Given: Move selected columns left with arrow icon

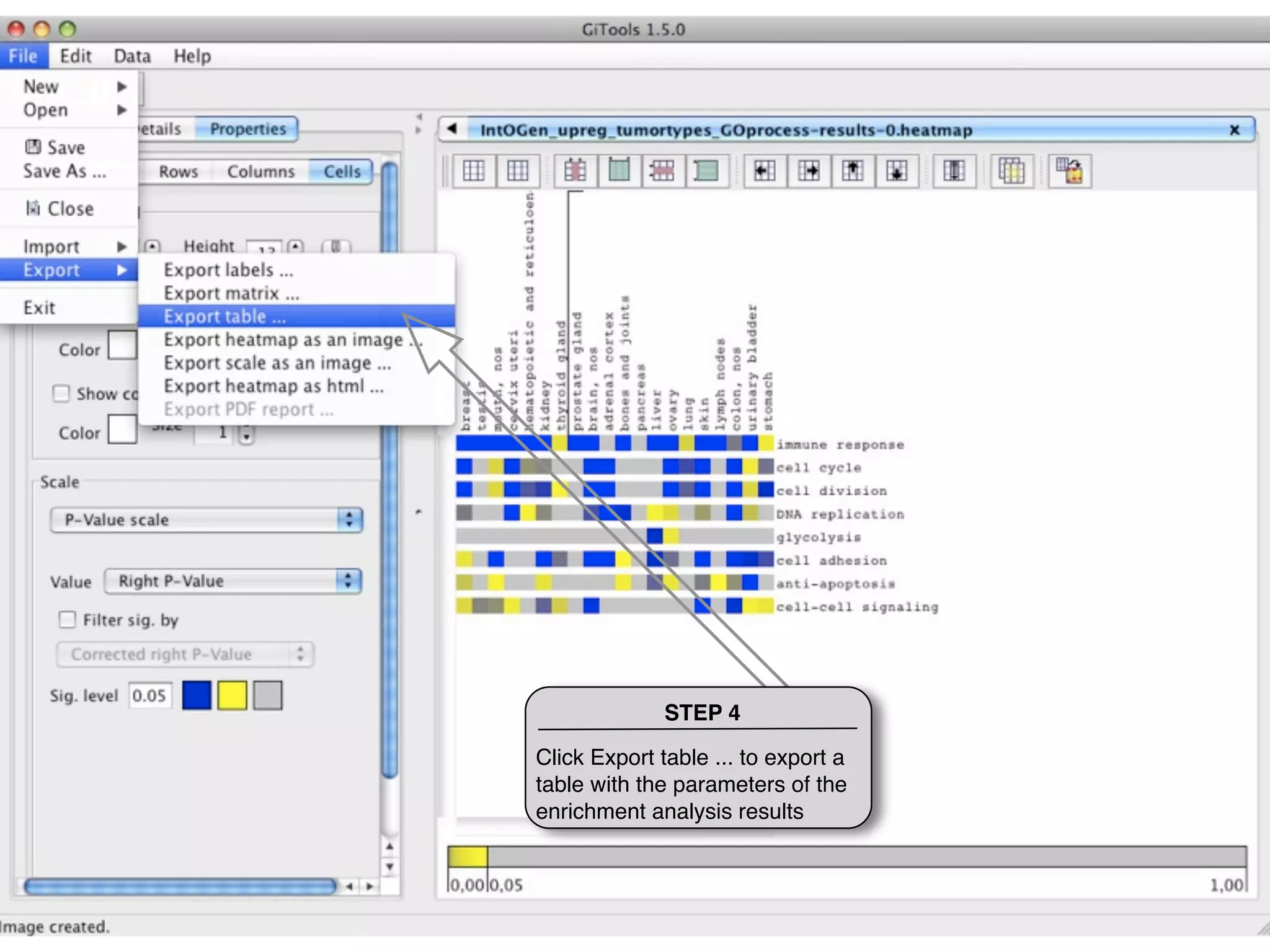Looking at the screenshot, I should (x=764, y=170).
